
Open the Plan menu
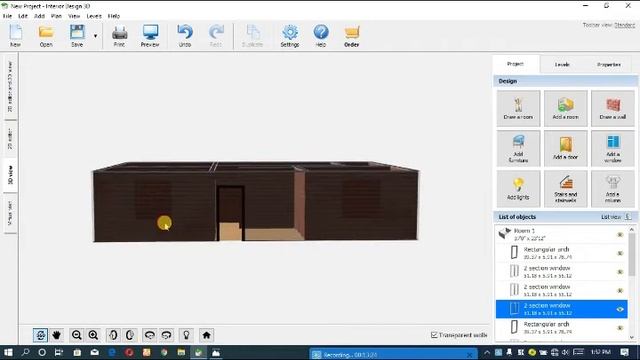[56, 16]
